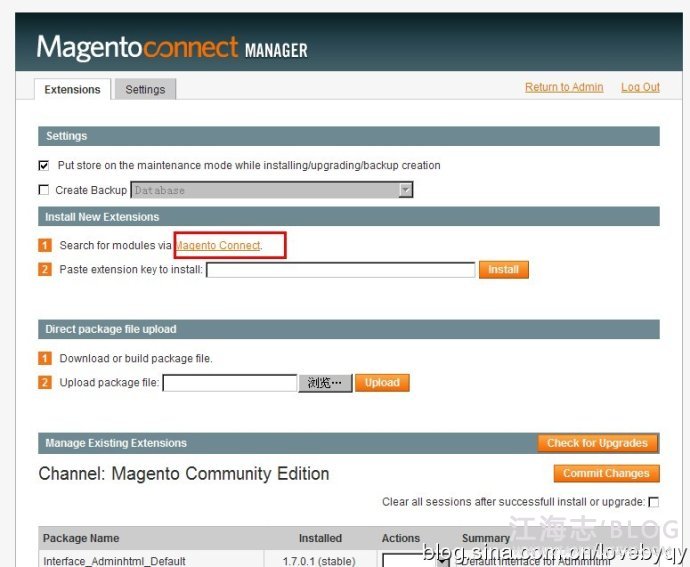Click Check for Upgrades button
The width and height of the screenshot is (690, 567).
coord(598,443)
